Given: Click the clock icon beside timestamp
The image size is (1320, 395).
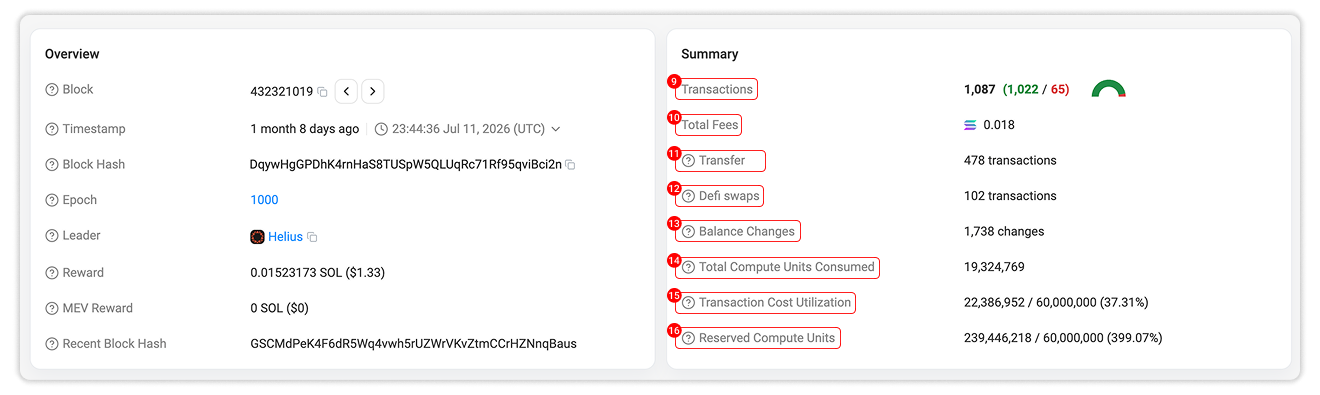Looking at the screenshot, I should coord(382,129).
